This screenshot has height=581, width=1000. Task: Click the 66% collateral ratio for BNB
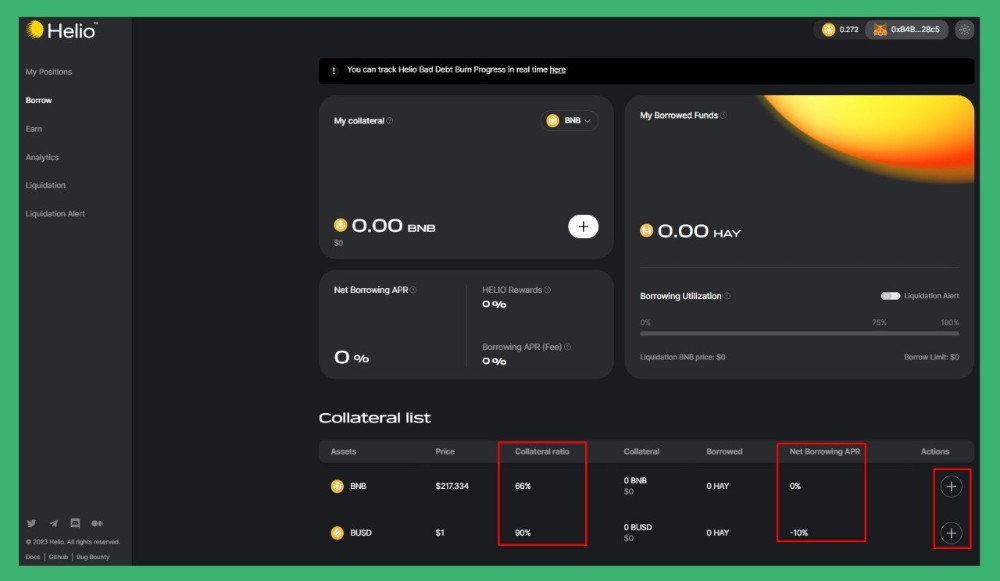(x=523, y=486)
